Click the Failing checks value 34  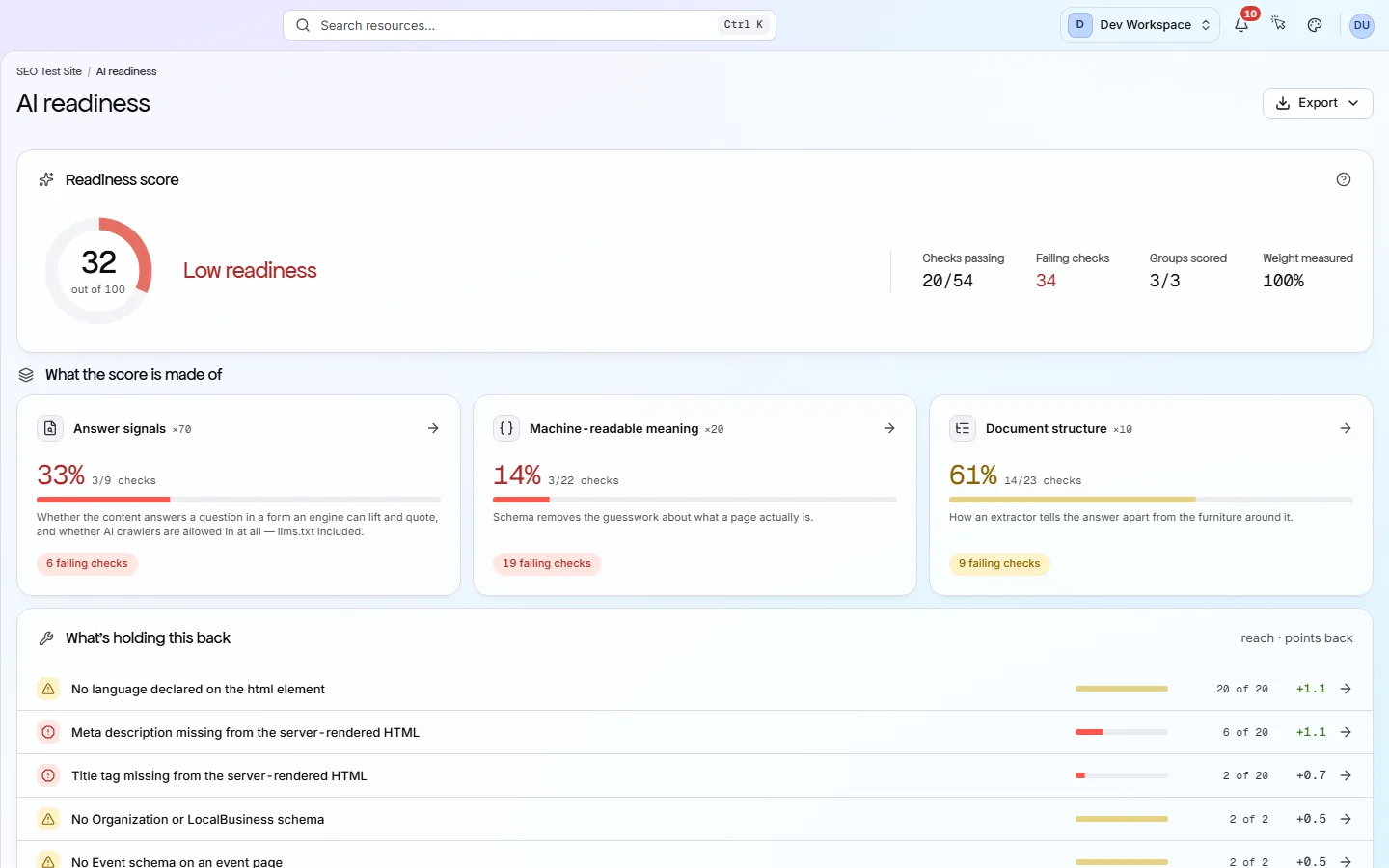point(1046,281)
